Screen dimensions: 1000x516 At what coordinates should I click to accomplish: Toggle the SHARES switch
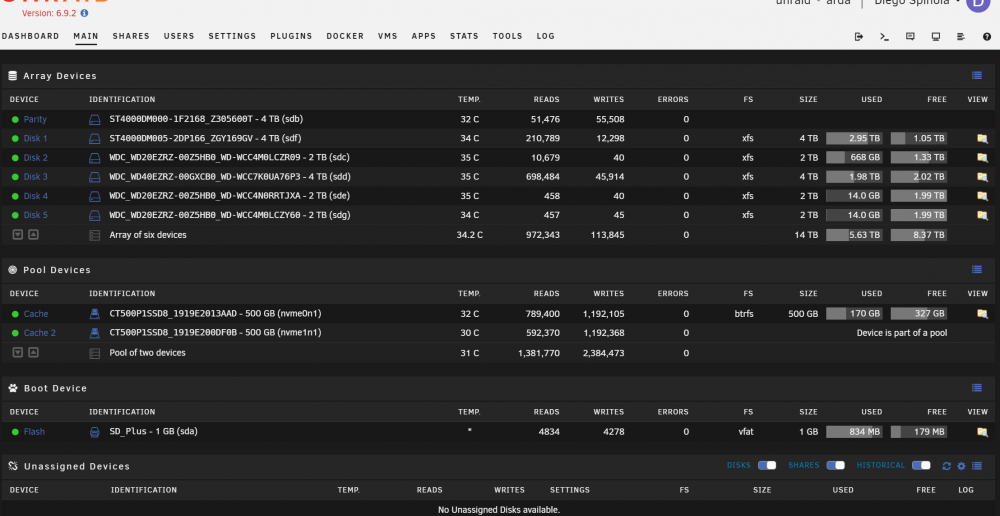pos(835,466)
